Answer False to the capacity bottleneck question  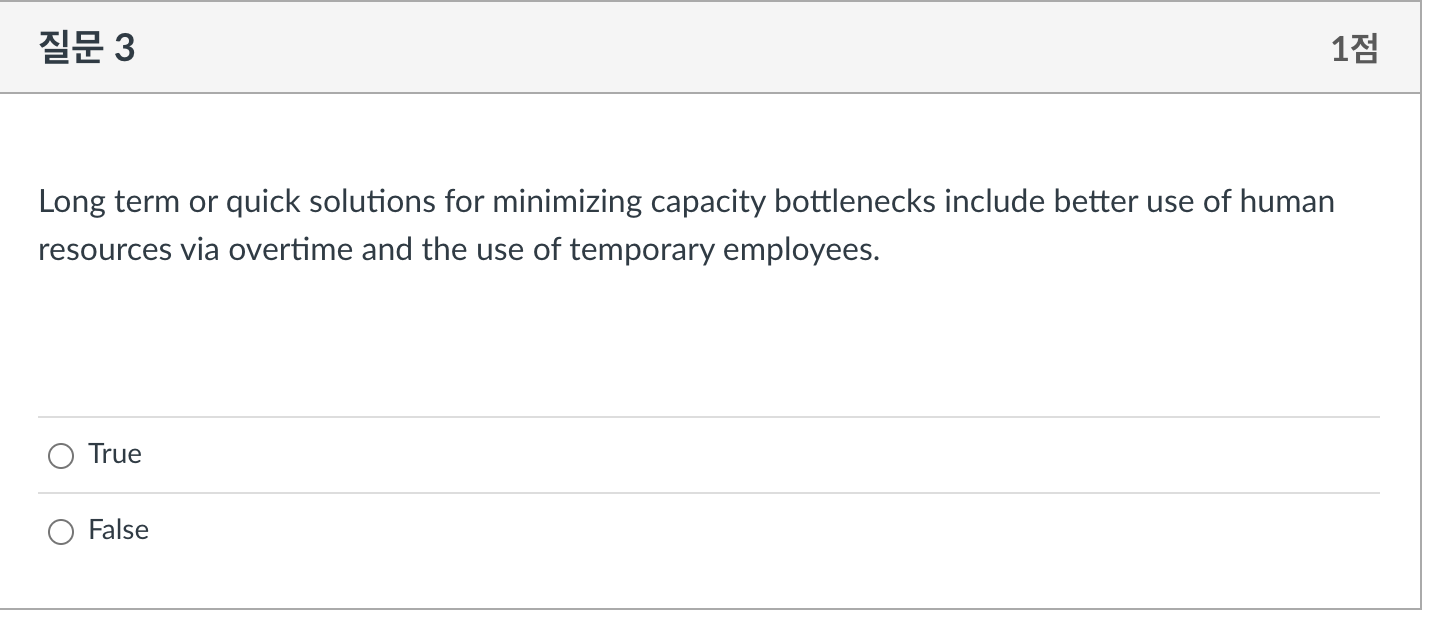[x=61, y=531]
